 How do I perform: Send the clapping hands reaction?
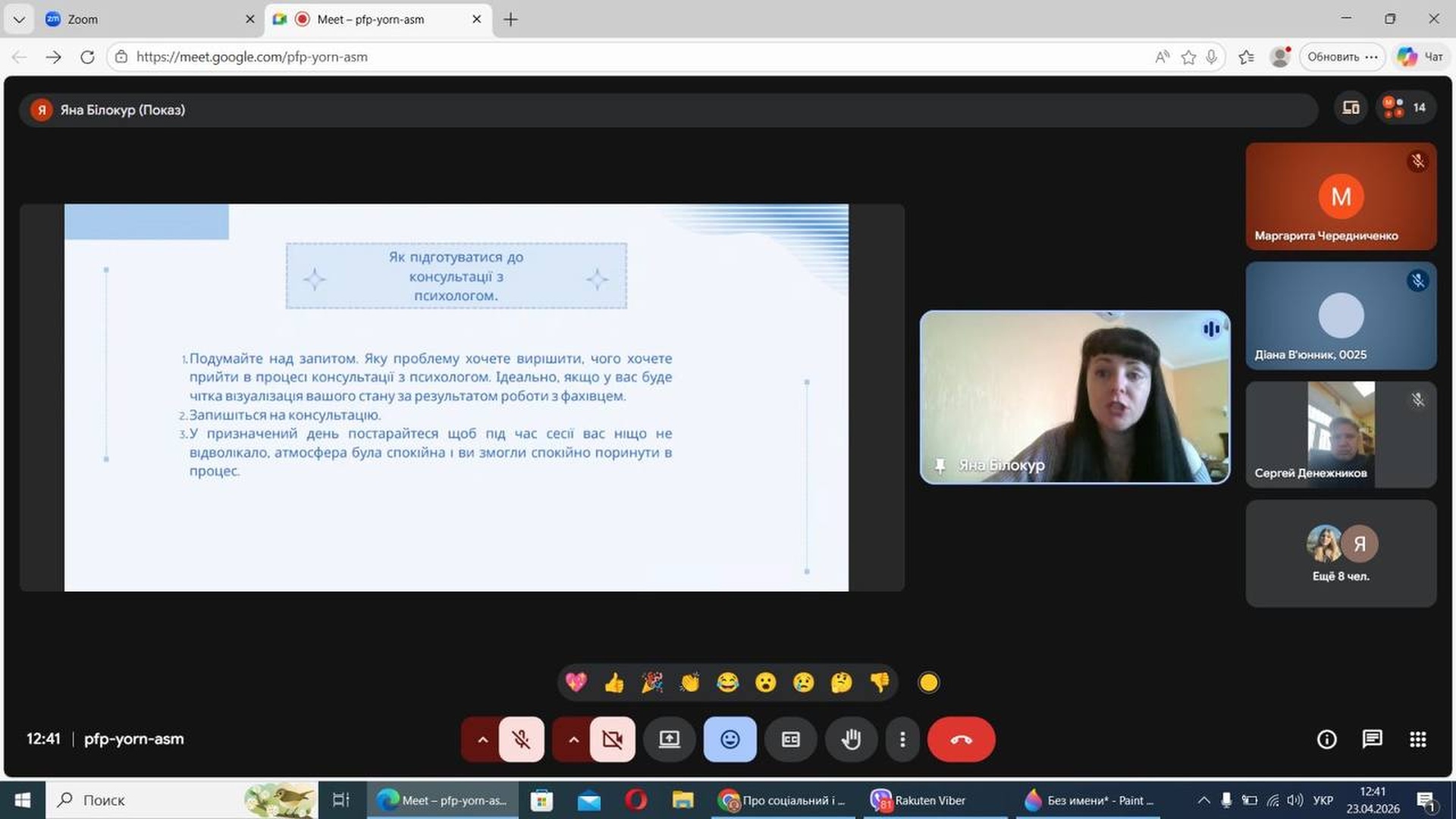pos(689,683)
